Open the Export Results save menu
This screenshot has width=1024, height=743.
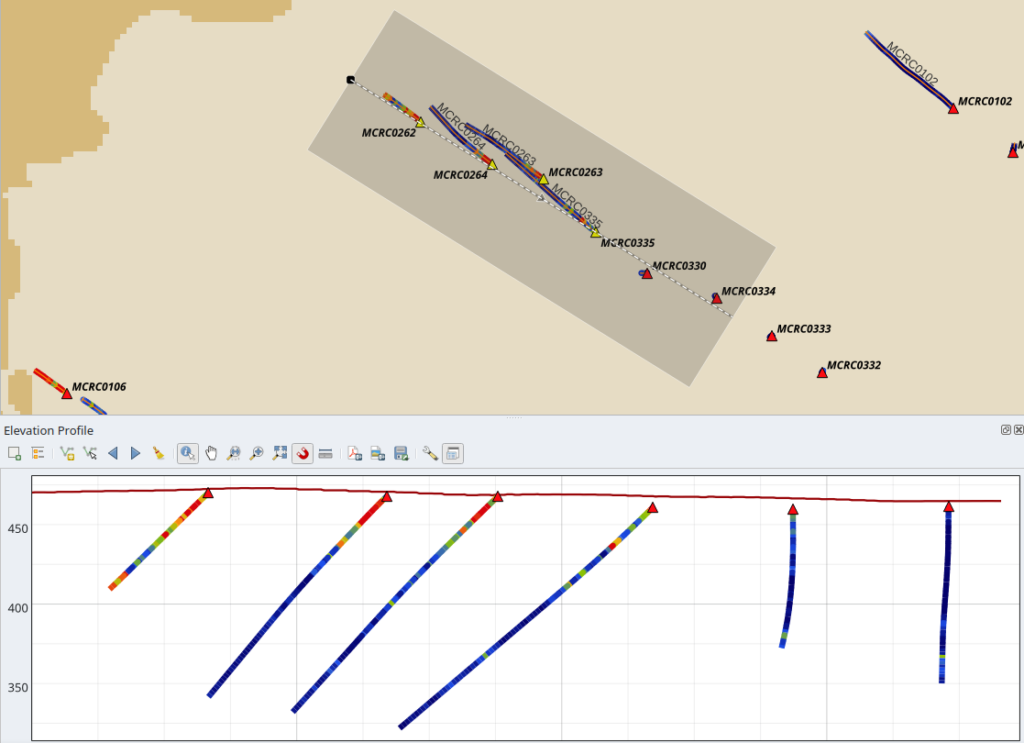[x=401, y=453]
